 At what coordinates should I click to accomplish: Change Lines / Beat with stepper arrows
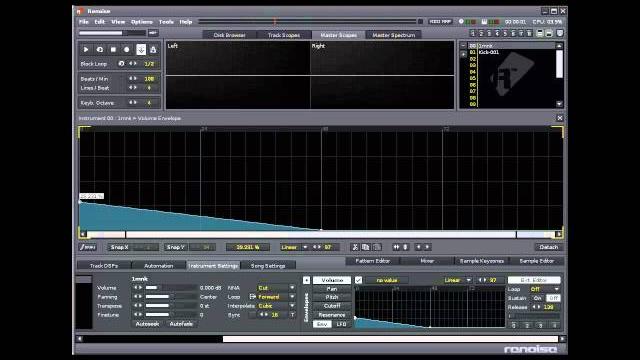133,87
